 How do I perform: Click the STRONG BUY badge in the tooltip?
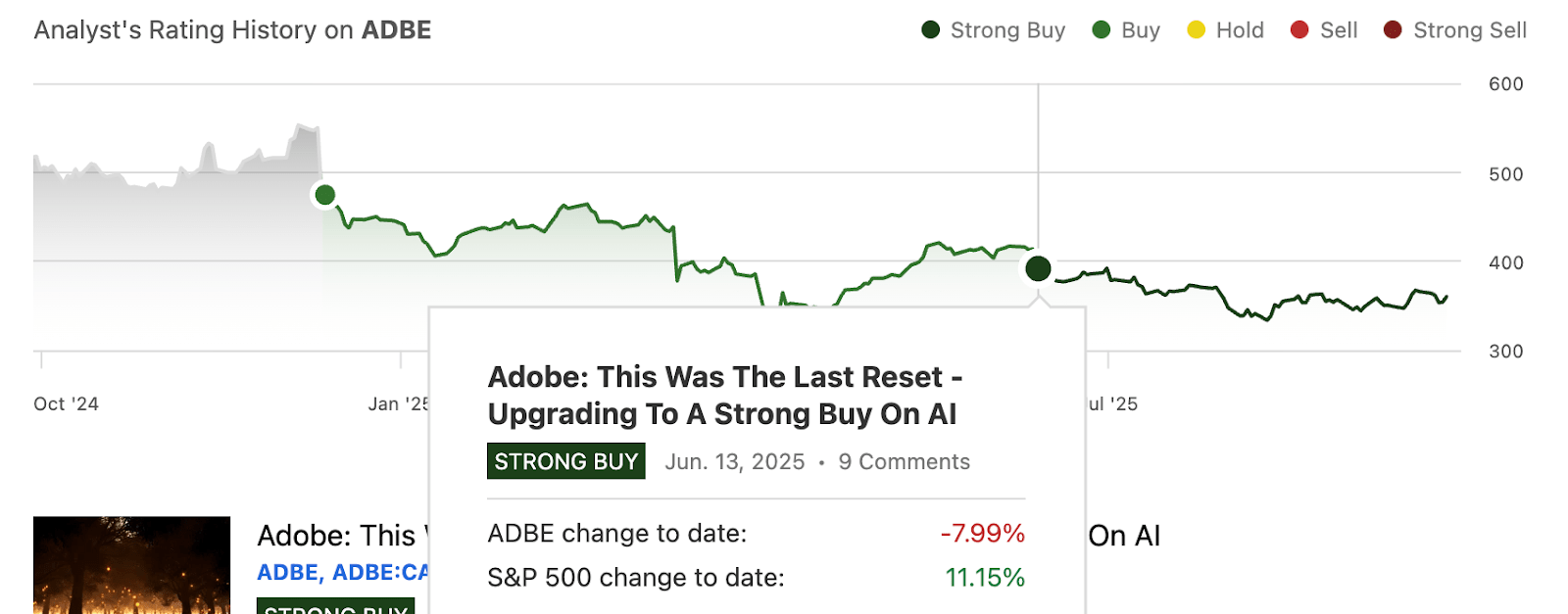565,460
